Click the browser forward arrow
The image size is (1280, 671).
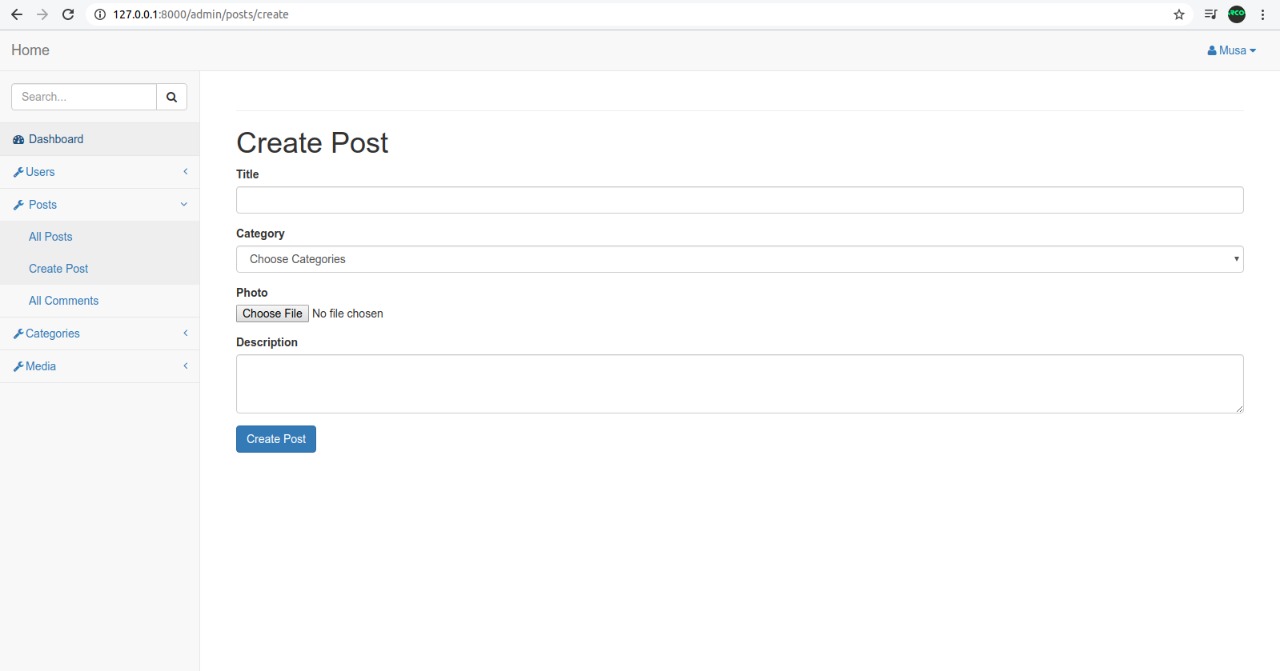point(42,15)
